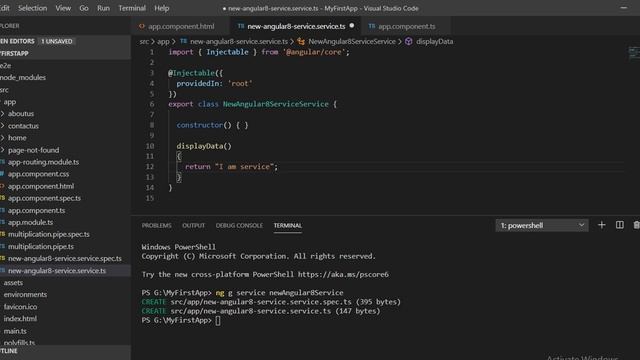The height and width of the screenshot is (360, 640).
Task: Open main.ts in explorer
Action: [x=15, y=331]
